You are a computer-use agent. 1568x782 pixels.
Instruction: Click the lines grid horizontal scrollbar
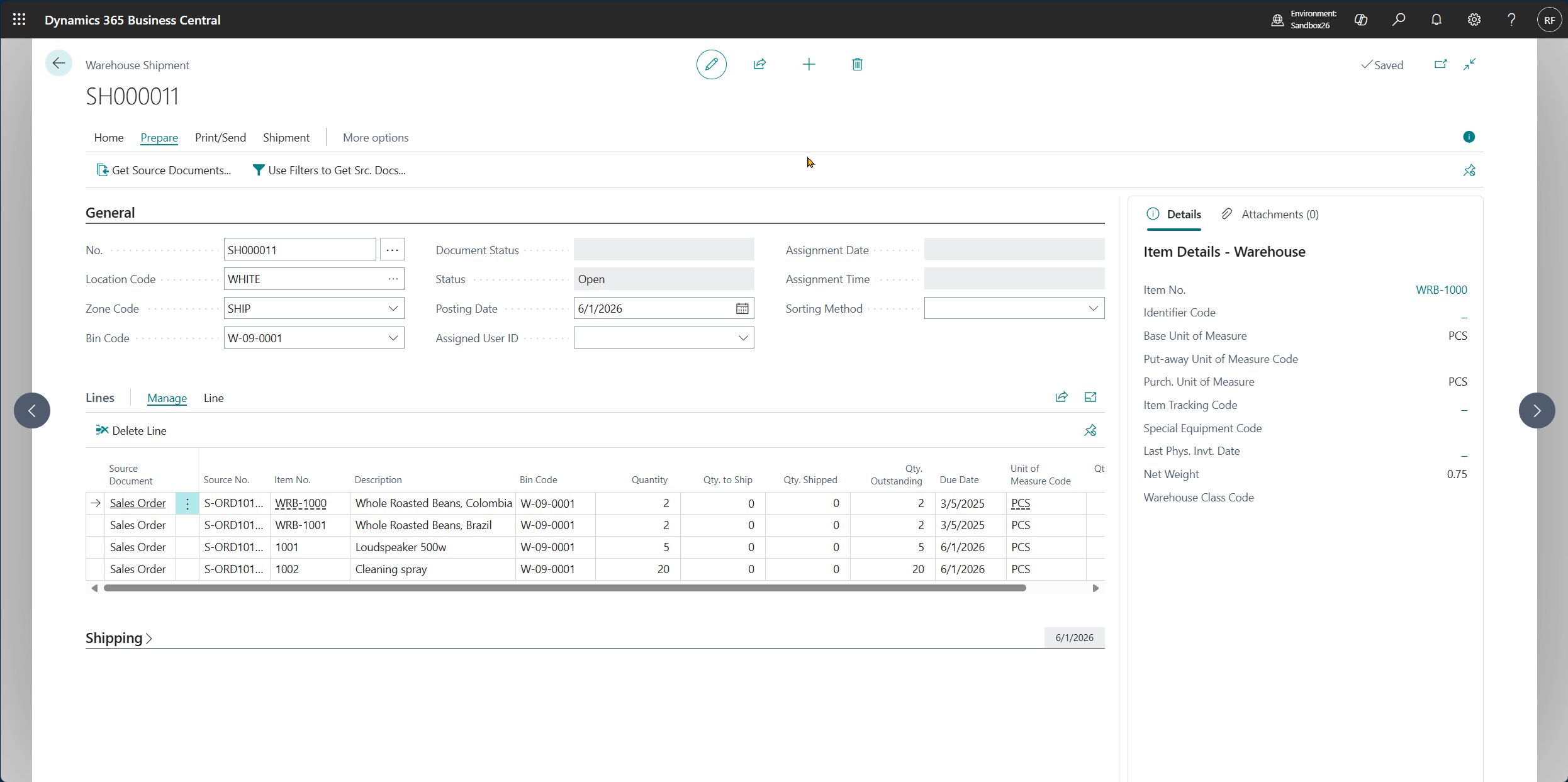[x=564, y=588]
